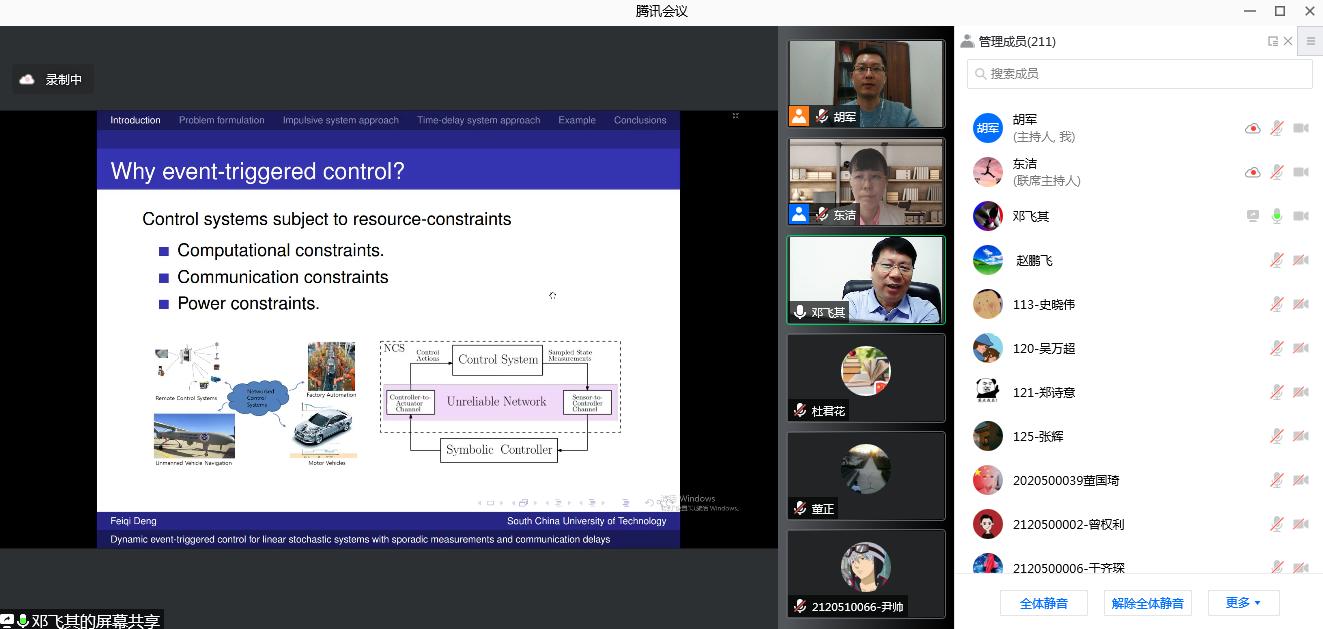Click the 搜索成员 search field
This screenshot has height=629, width=1323.
pyautogui.click(x=1139, y=74)
